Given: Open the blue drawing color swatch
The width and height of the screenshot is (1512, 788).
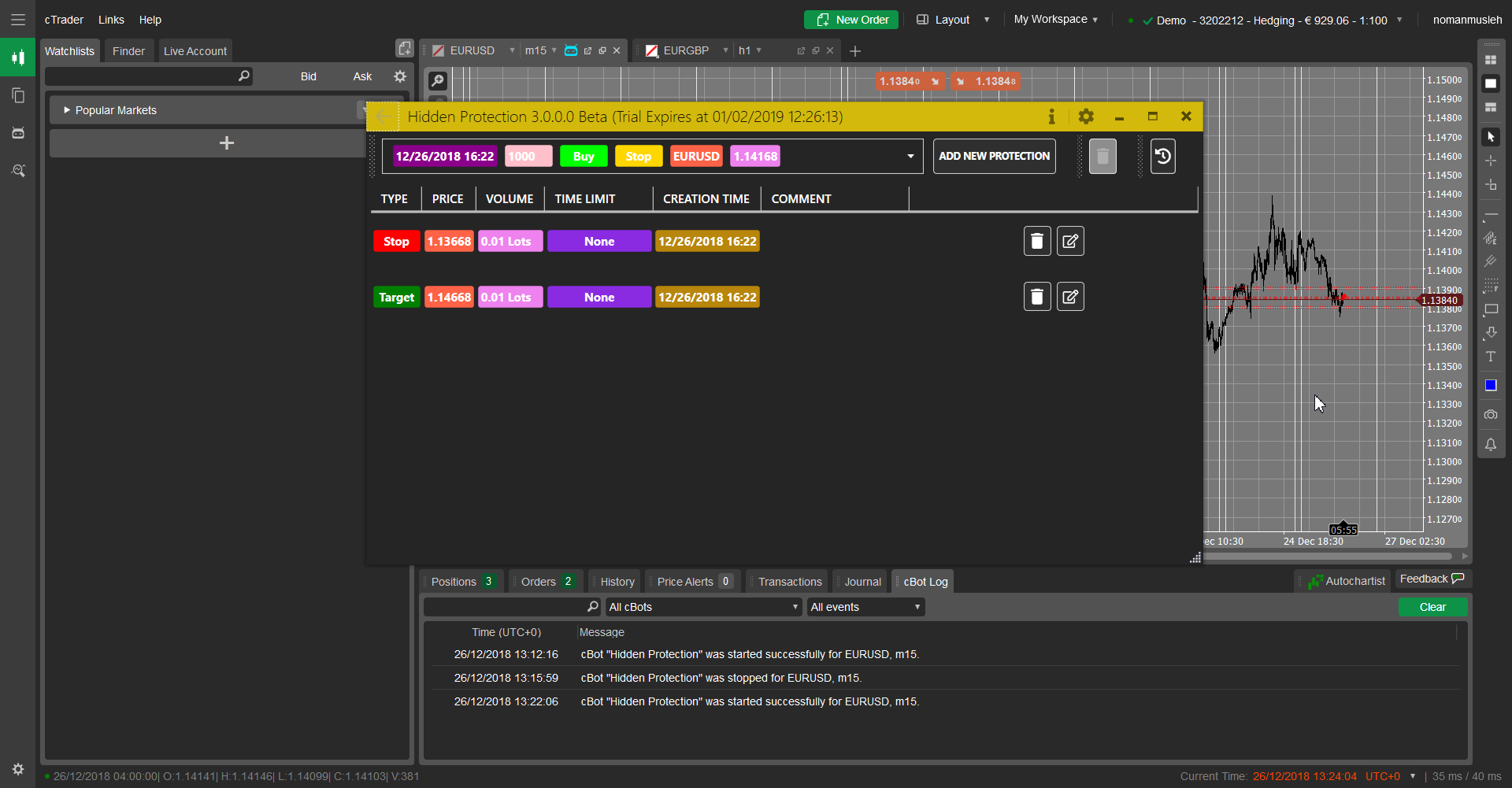Looking at the screenshot, I should point(1490,385).
